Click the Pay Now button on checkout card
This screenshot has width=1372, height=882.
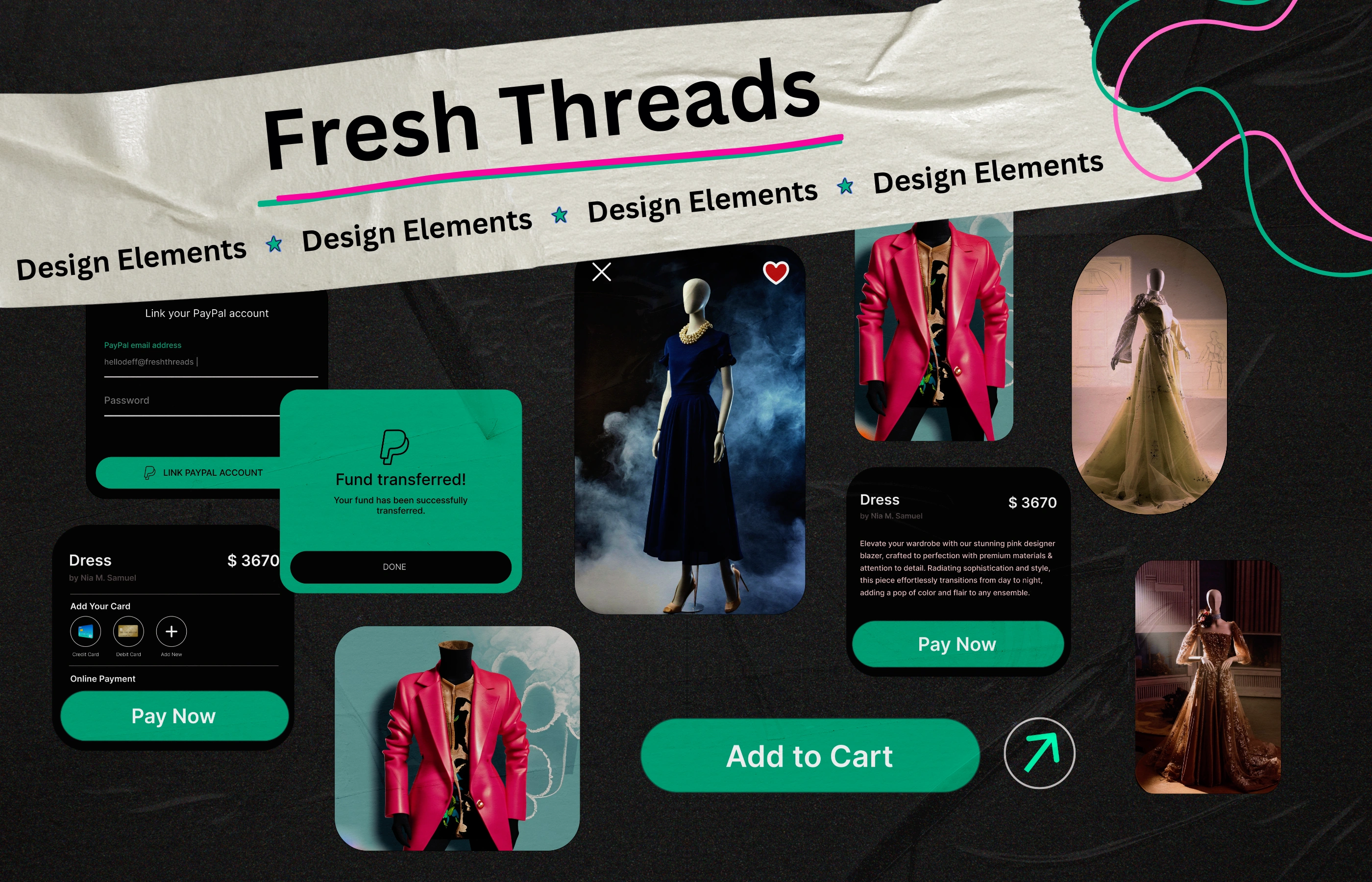pos(174,717)
